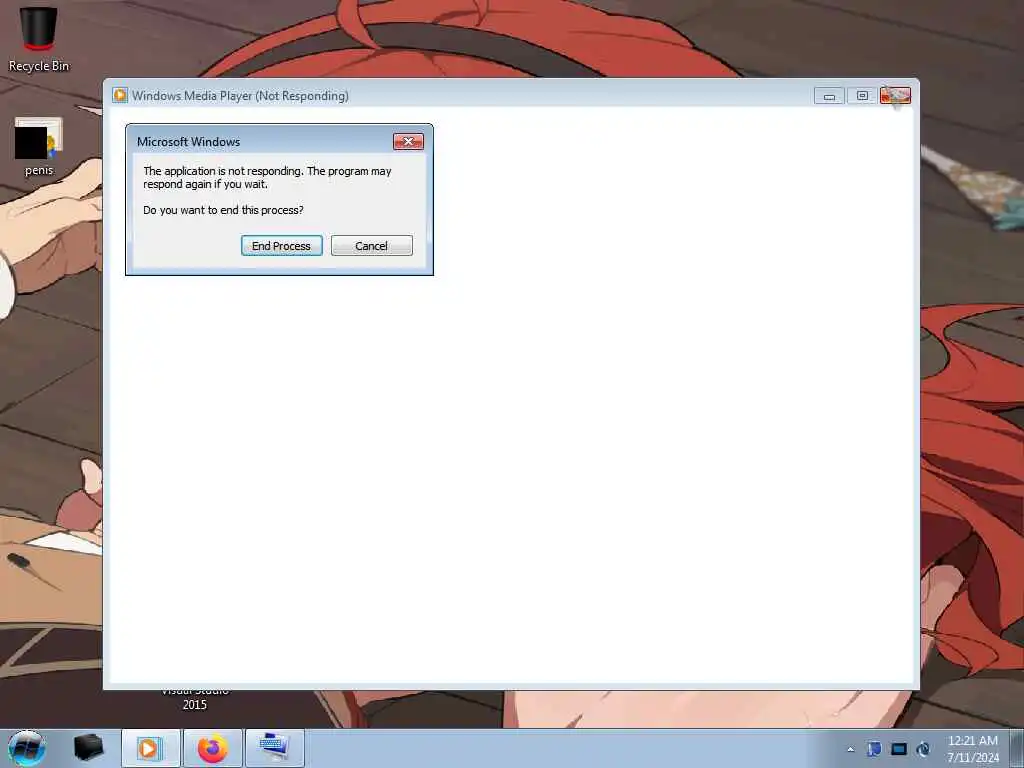Cancel the not responding dialog
The width and height of the screenshot is (1024, 768).
point(372,246)
